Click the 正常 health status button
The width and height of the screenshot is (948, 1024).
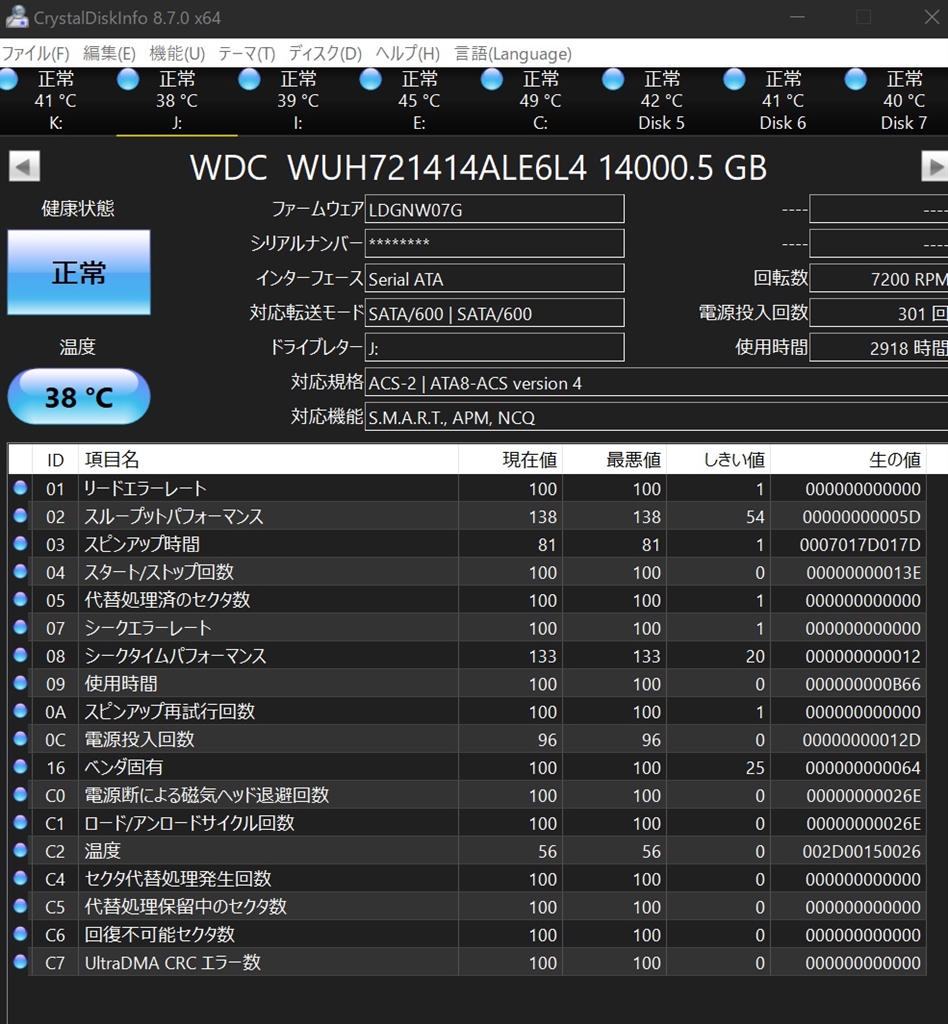tap(79, 272)
